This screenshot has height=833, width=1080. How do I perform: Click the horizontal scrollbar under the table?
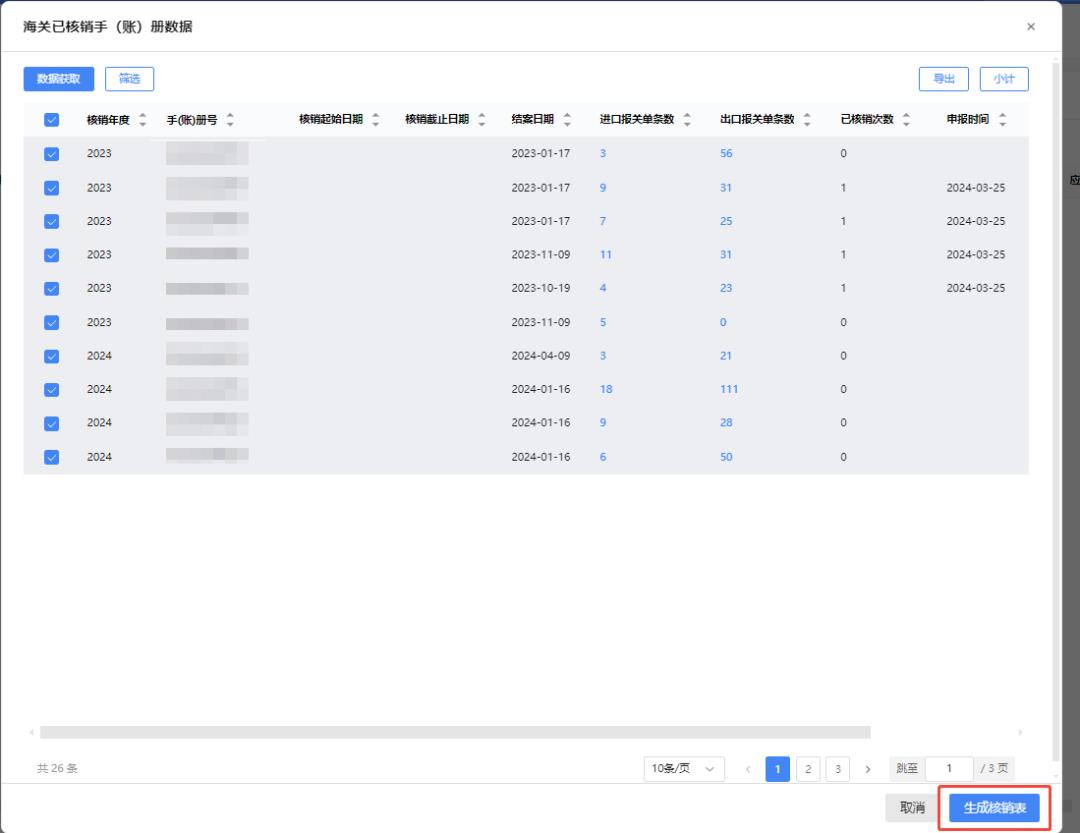click(455, 733)
